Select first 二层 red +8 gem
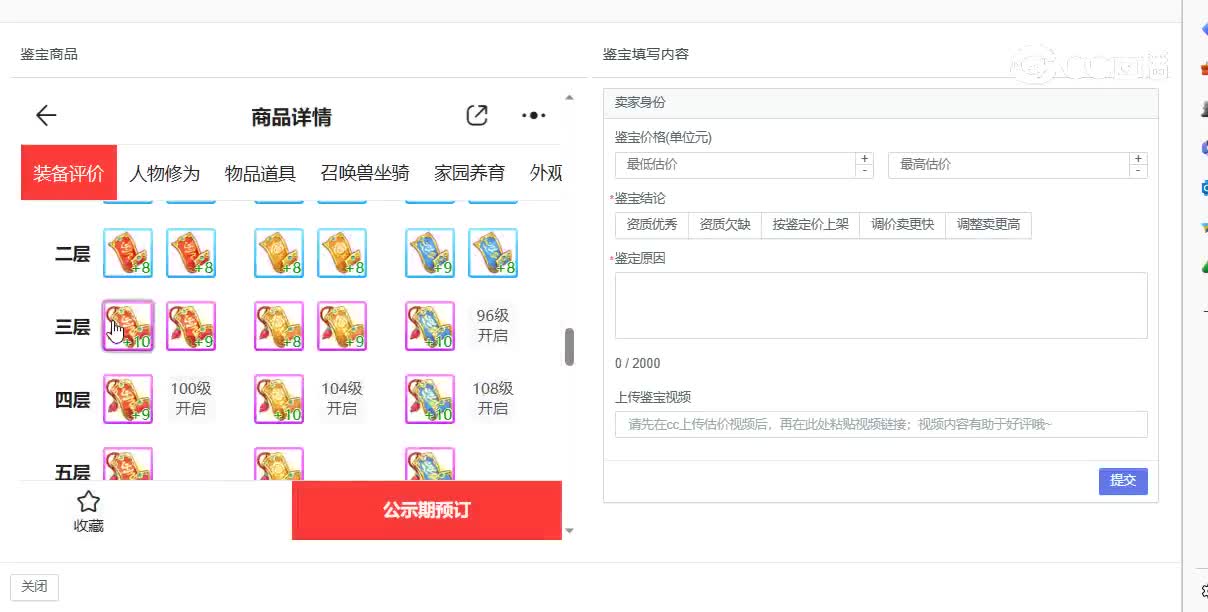The height and width of the screenshot is (612, 1208). 128,253
